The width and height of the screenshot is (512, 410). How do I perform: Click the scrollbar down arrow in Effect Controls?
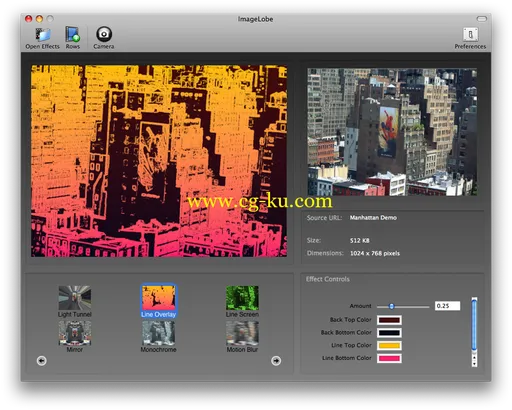pos(474,364)
